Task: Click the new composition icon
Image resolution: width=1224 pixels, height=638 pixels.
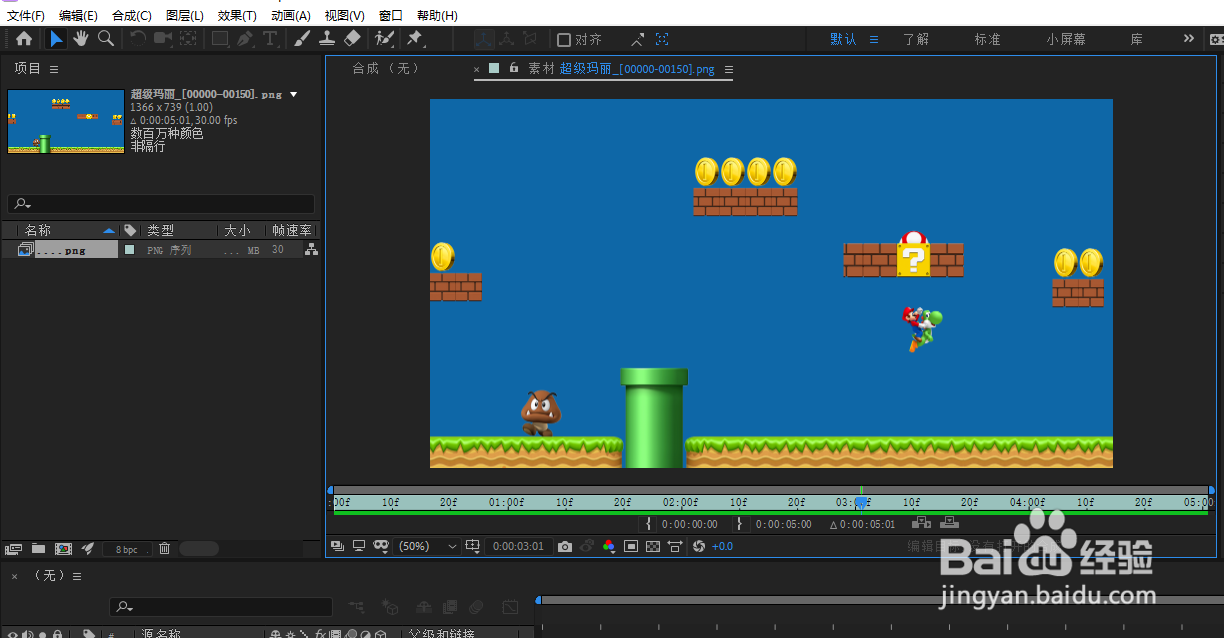Action: click(63, 548)
